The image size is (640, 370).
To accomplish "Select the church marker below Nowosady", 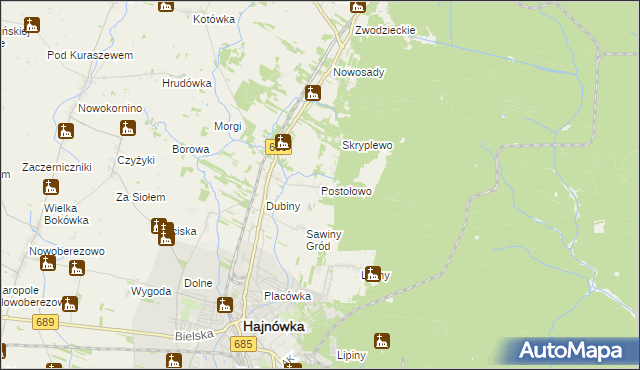I will coord(313,93).
